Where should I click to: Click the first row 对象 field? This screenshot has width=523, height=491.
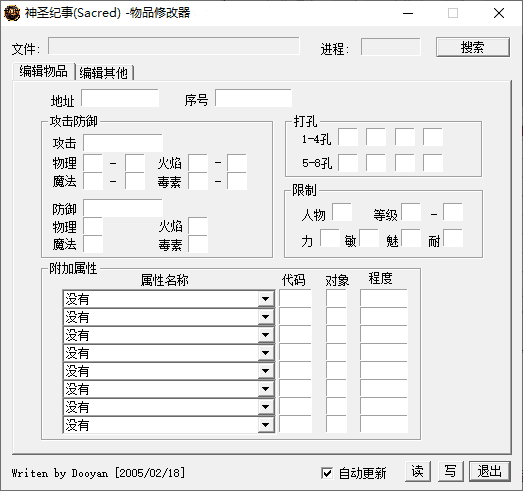pos(337,299)
